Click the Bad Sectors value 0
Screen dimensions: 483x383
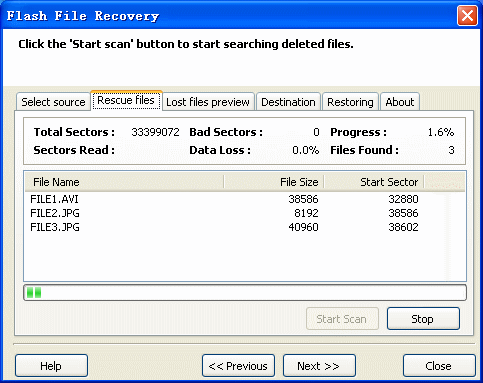point(316,132)
